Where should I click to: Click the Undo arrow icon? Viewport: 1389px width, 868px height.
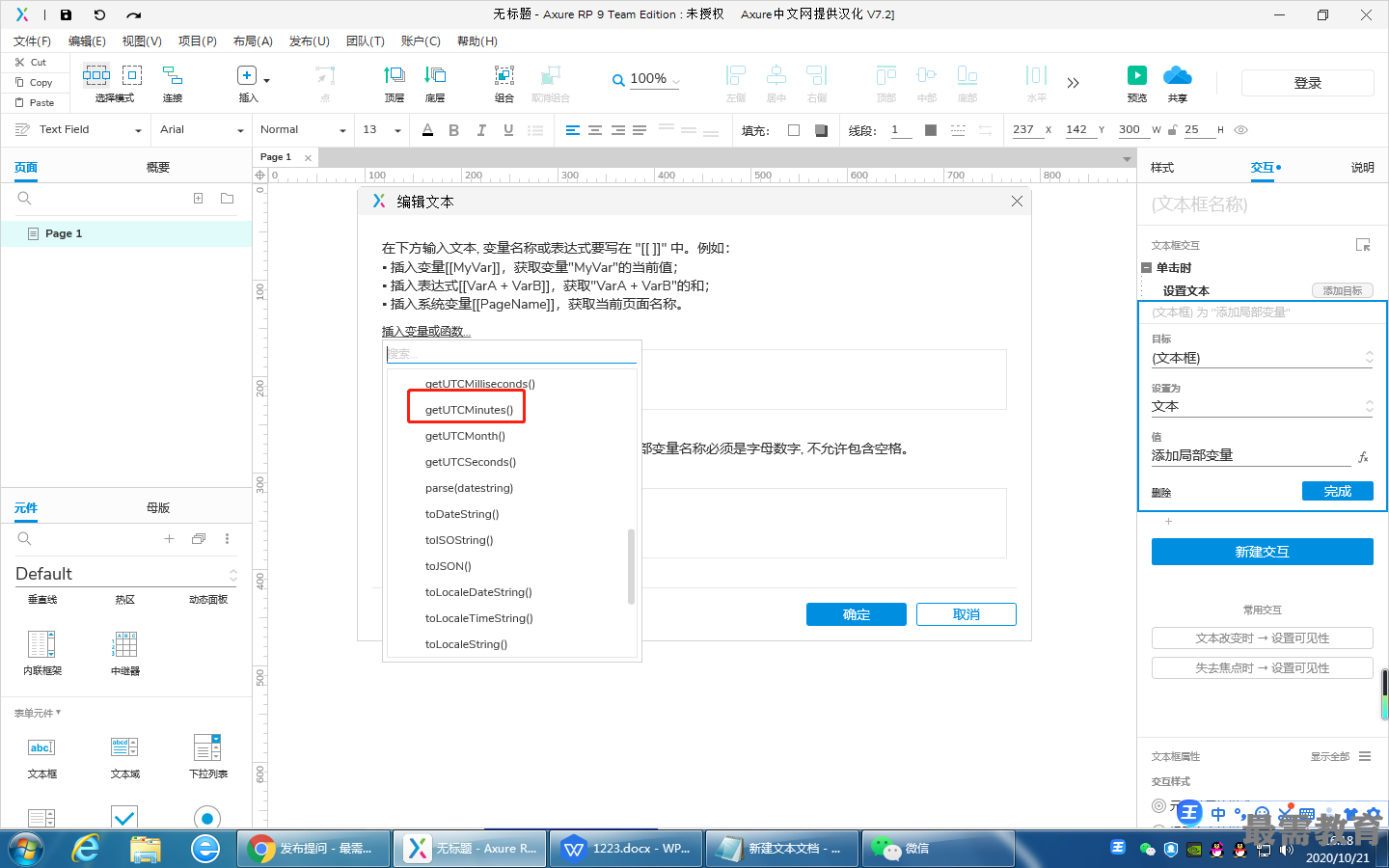coord(99,14)
